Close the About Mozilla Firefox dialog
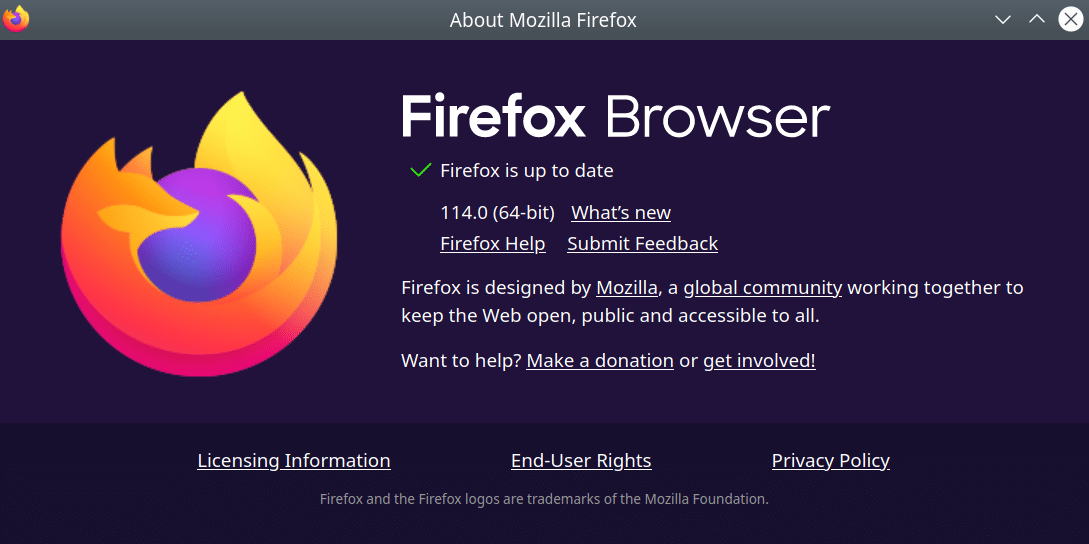Screen dimensions: 1089x544 click(x=1071, y=19)
